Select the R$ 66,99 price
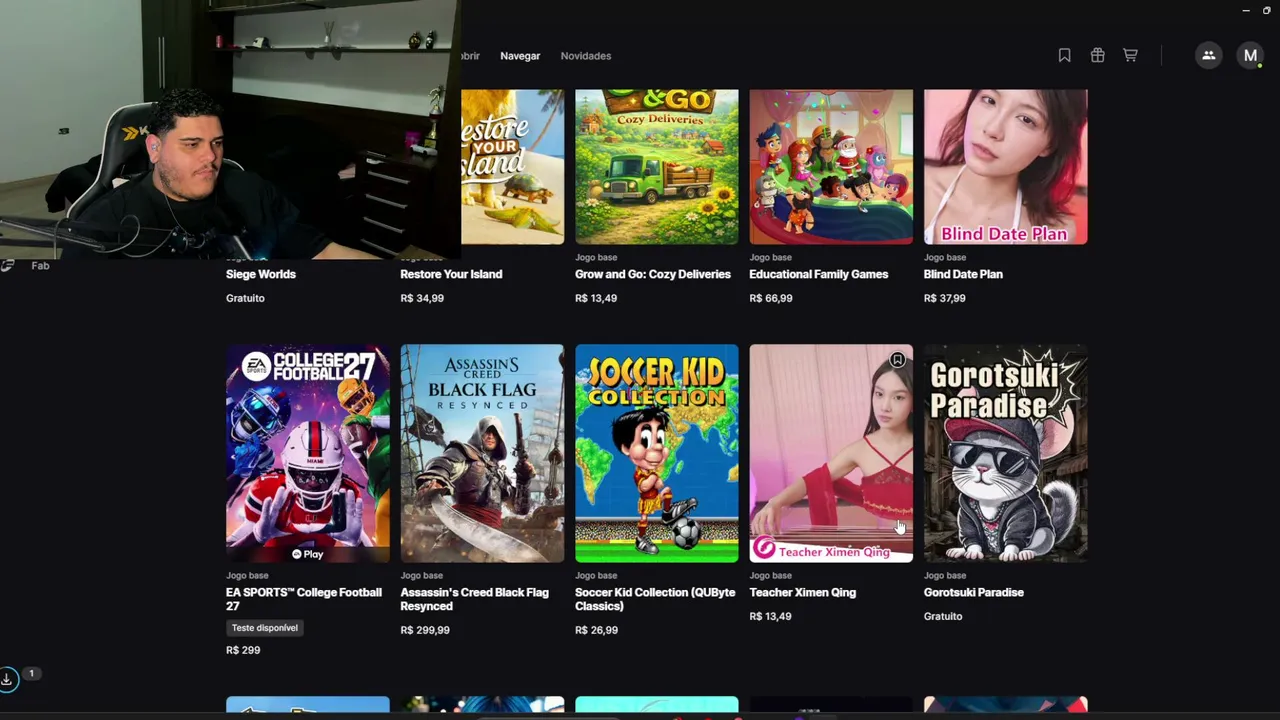Viewport: 1280px width, 720px height. (771, 298)
